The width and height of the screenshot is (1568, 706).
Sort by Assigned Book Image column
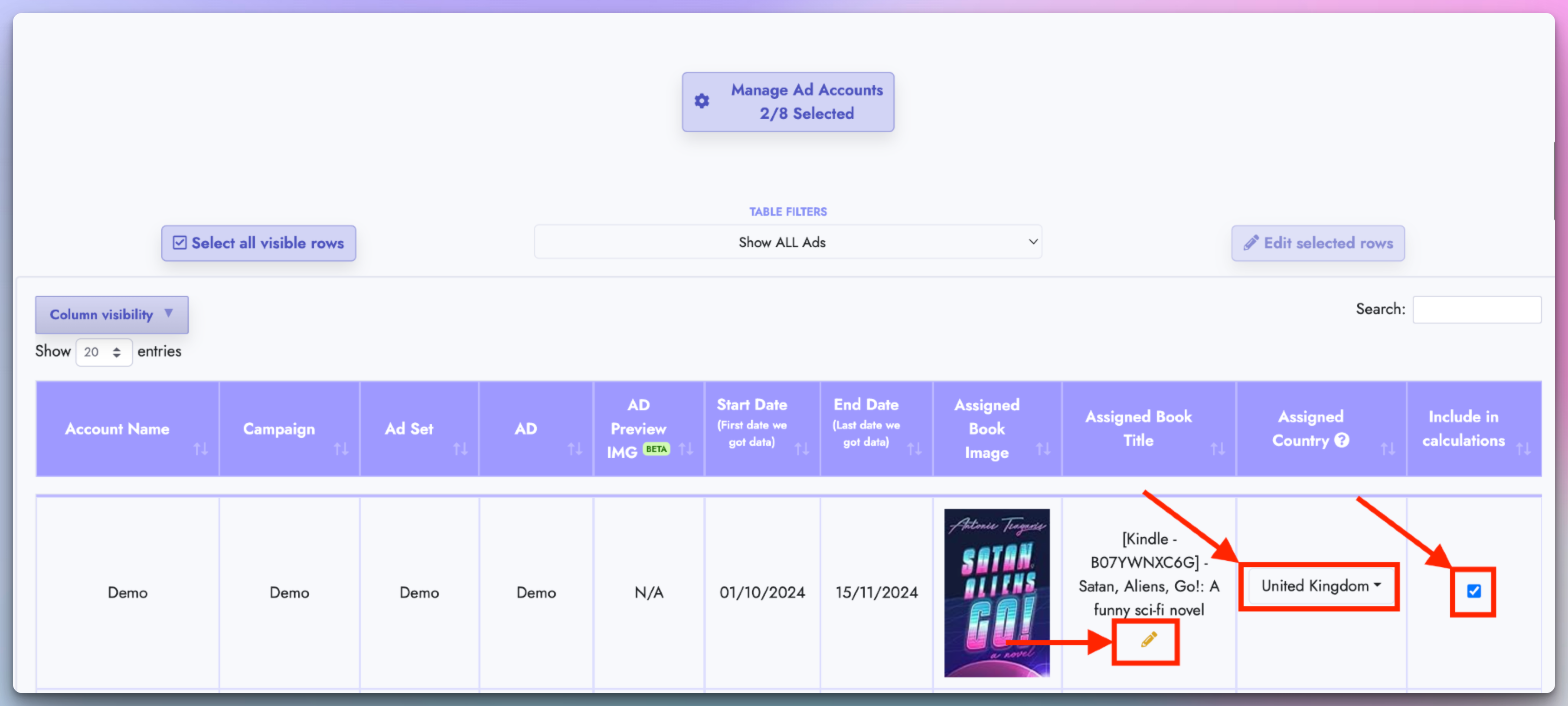click(997, 428)
